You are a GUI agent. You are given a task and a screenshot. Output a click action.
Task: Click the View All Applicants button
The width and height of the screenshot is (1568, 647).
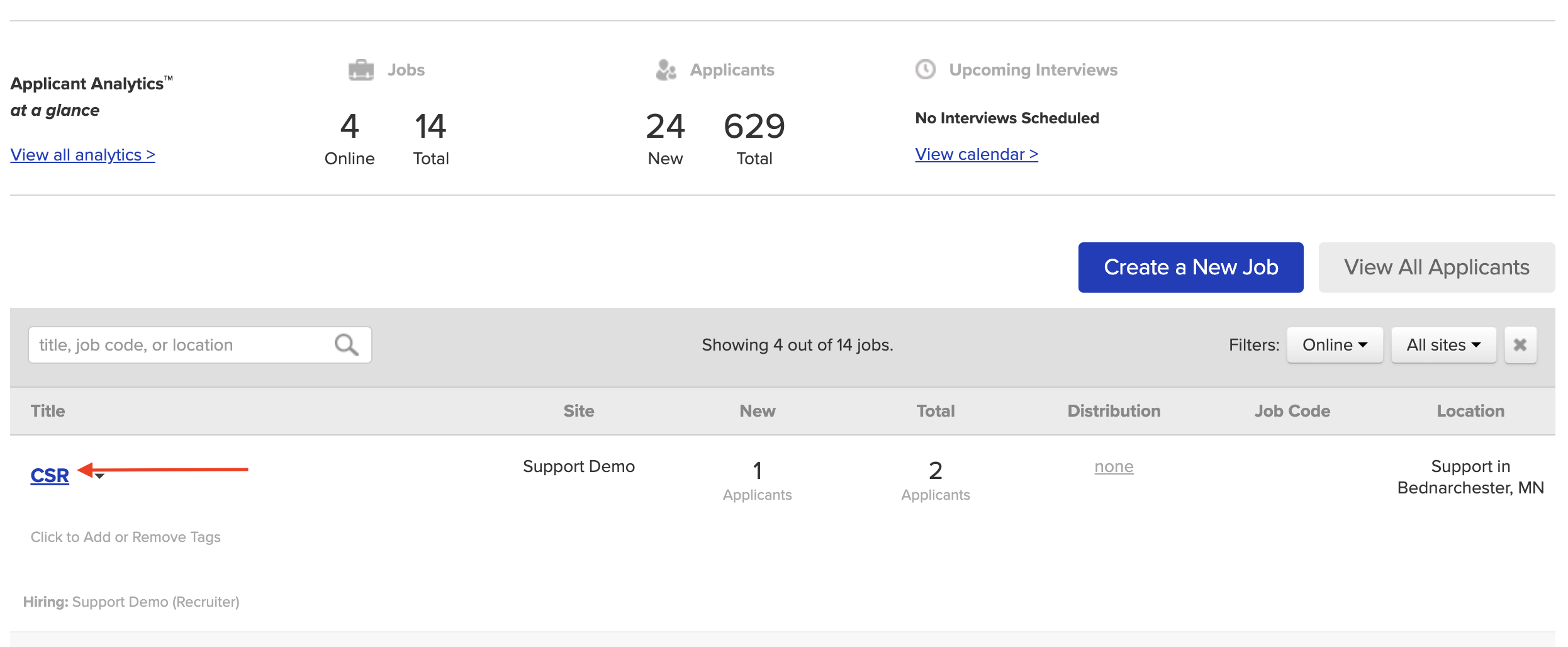(x=1436, y=267)
